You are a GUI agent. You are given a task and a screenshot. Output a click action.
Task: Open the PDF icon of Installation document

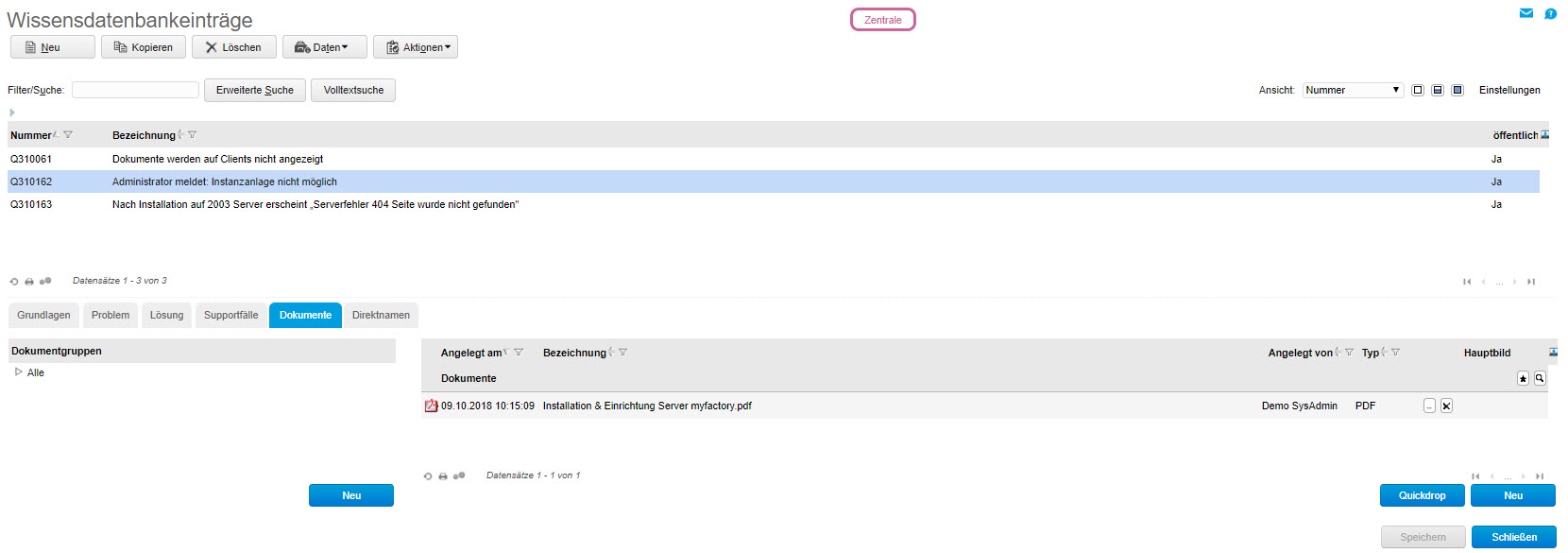click(x=431, y=406)
